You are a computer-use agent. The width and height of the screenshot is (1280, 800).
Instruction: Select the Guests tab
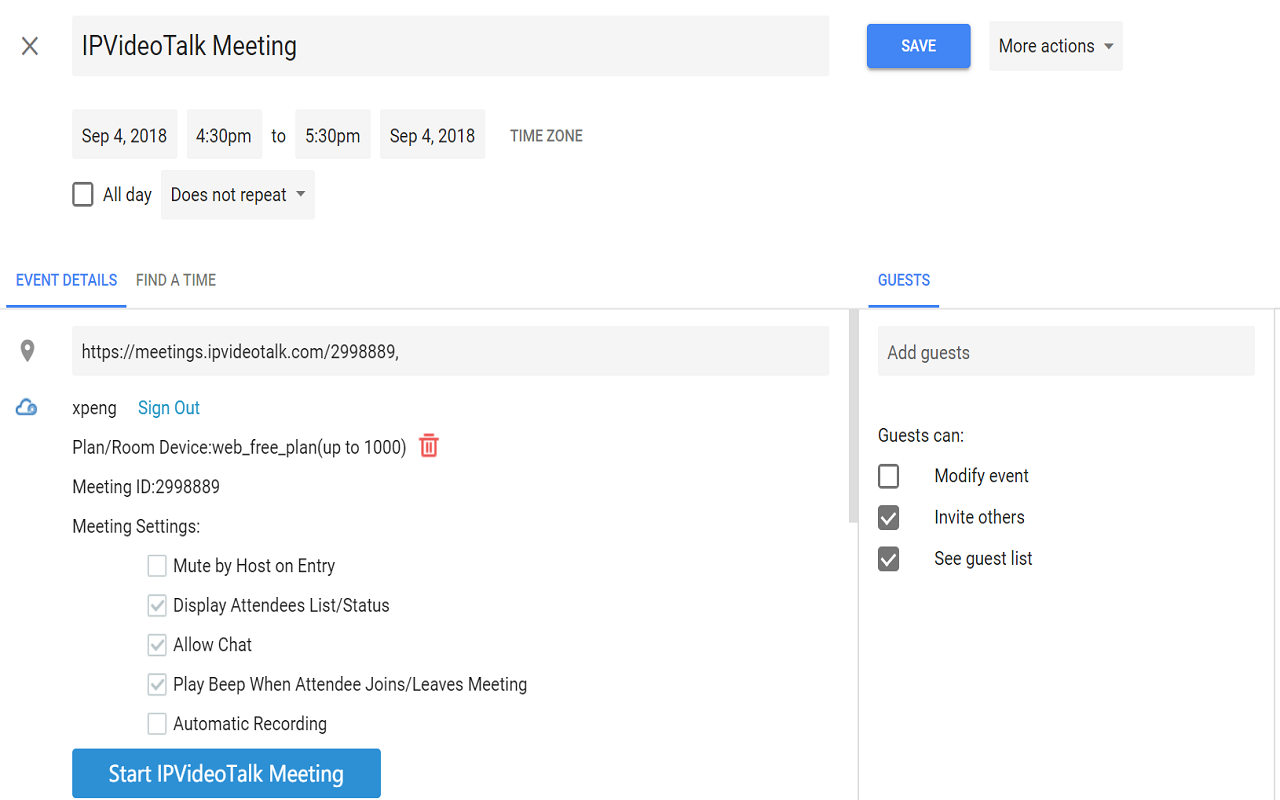tap(903, 280)
